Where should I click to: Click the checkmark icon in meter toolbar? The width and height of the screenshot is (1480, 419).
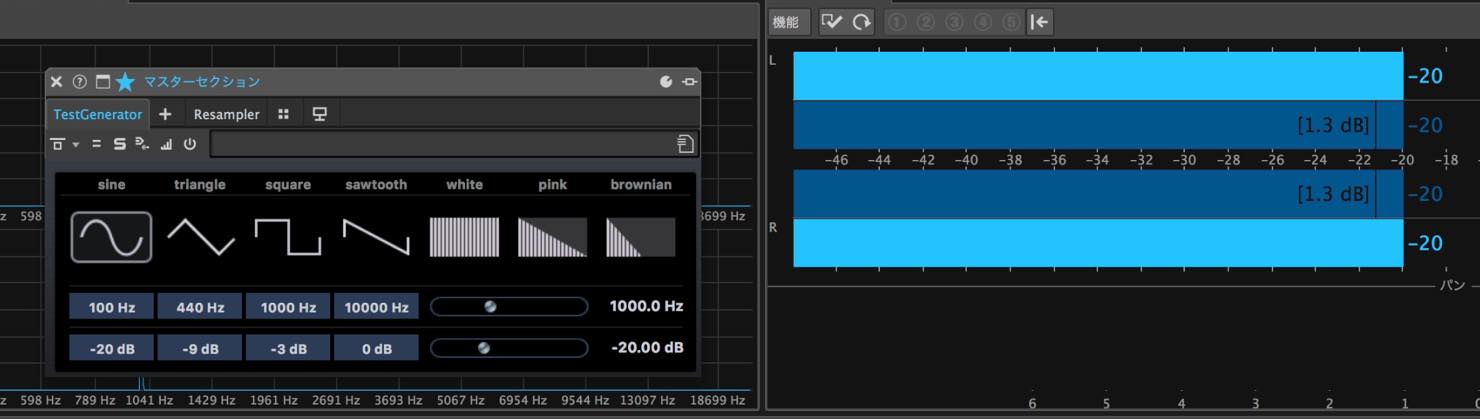point(832,21)
